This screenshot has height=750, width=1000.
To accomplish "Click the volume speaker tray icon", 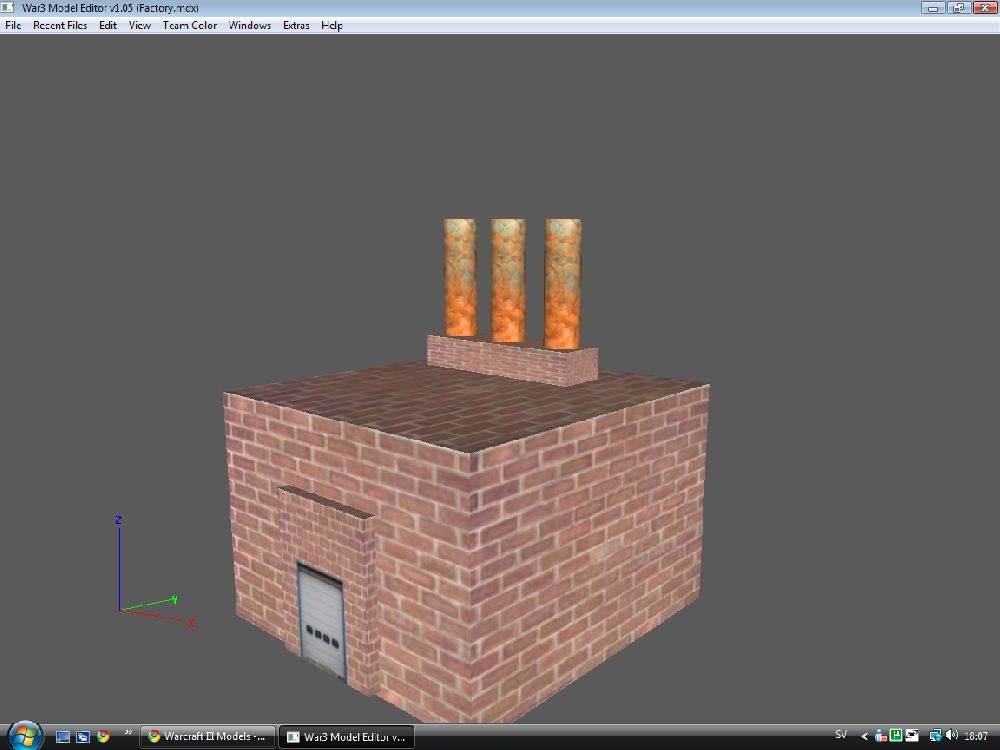I will tap(952, 735).
